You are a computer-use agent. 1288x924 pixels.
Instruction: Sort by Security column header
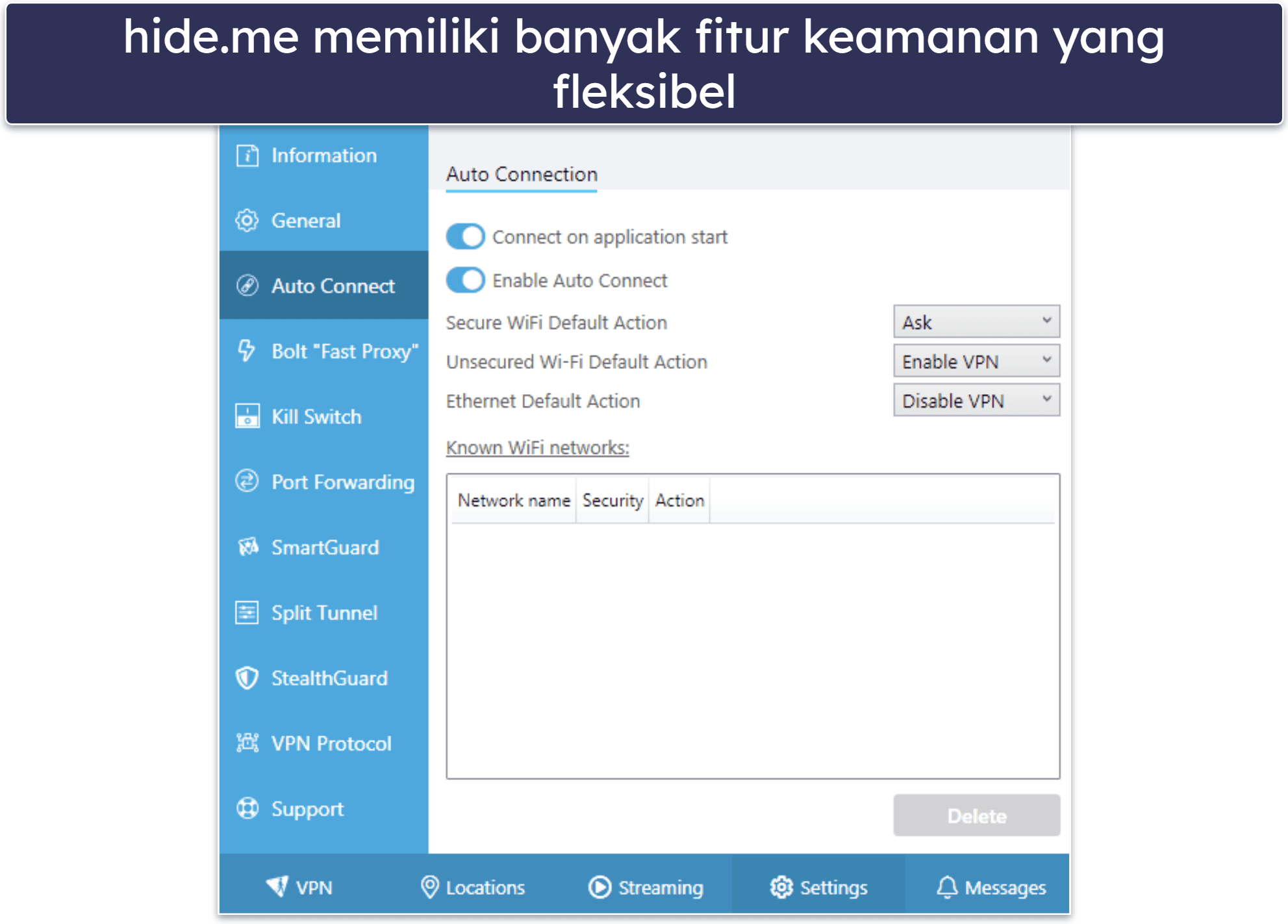[x=612, y=500]
